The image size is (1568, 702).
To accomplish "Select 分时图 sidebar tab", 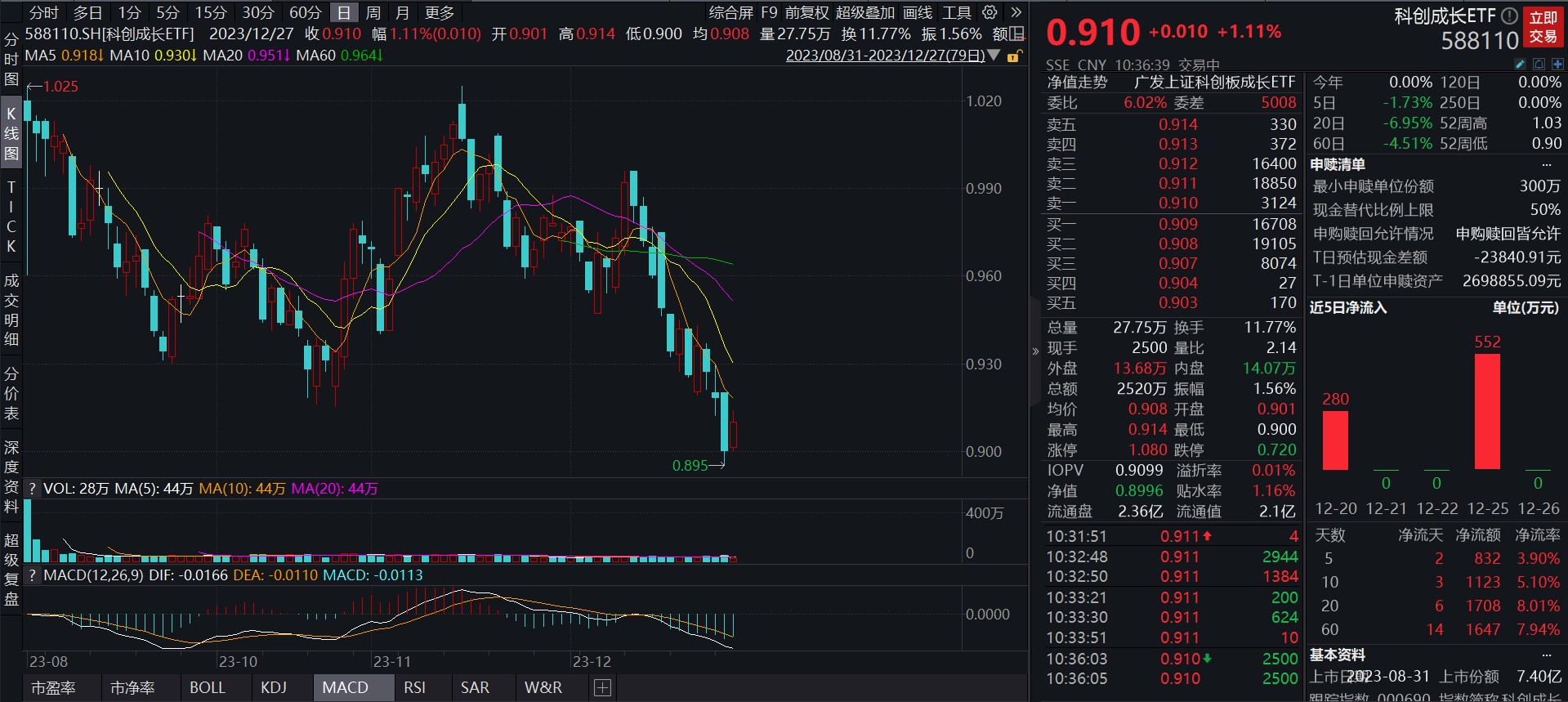I will click(11, 59).
